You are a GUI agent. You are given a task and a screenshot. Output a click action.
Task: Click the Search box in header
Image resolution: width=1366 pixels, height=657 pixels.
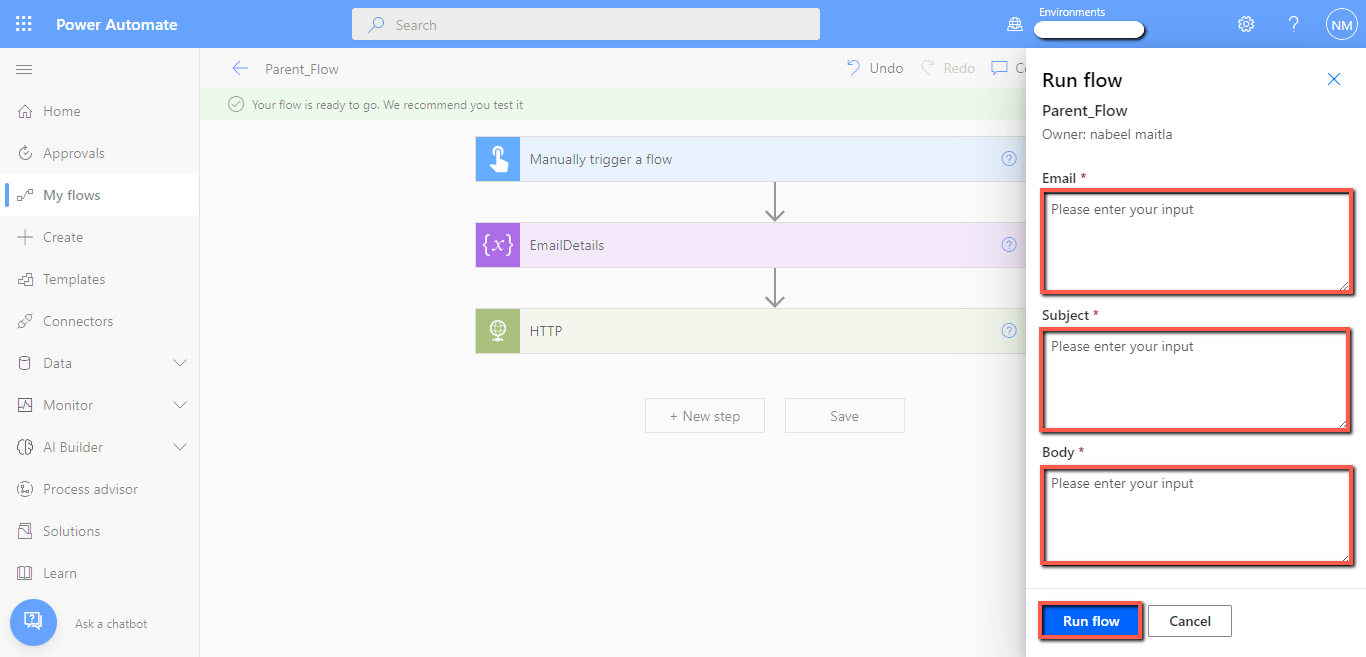586,24
